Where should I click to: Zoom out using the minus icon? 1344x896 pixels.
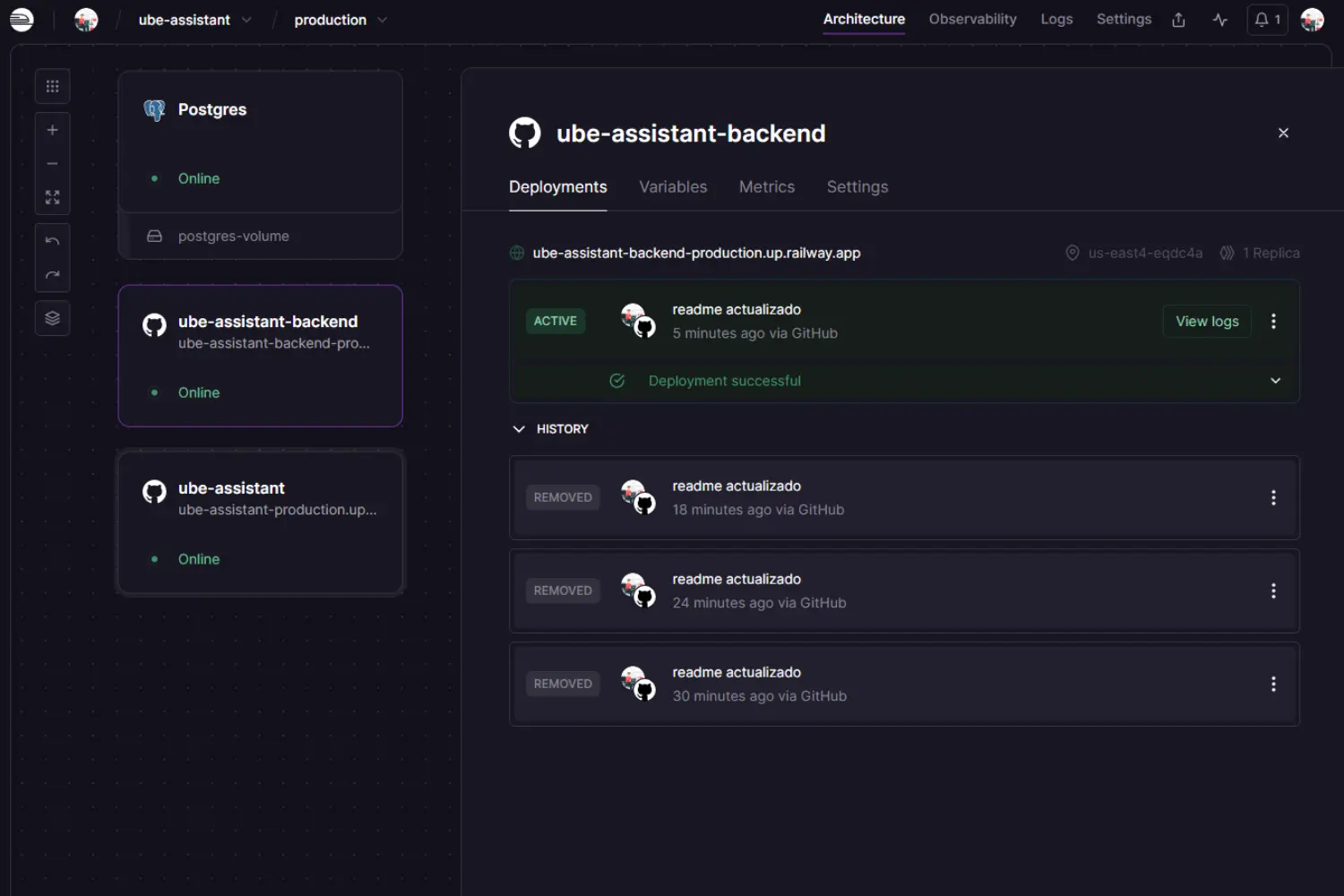pos(52,163)
